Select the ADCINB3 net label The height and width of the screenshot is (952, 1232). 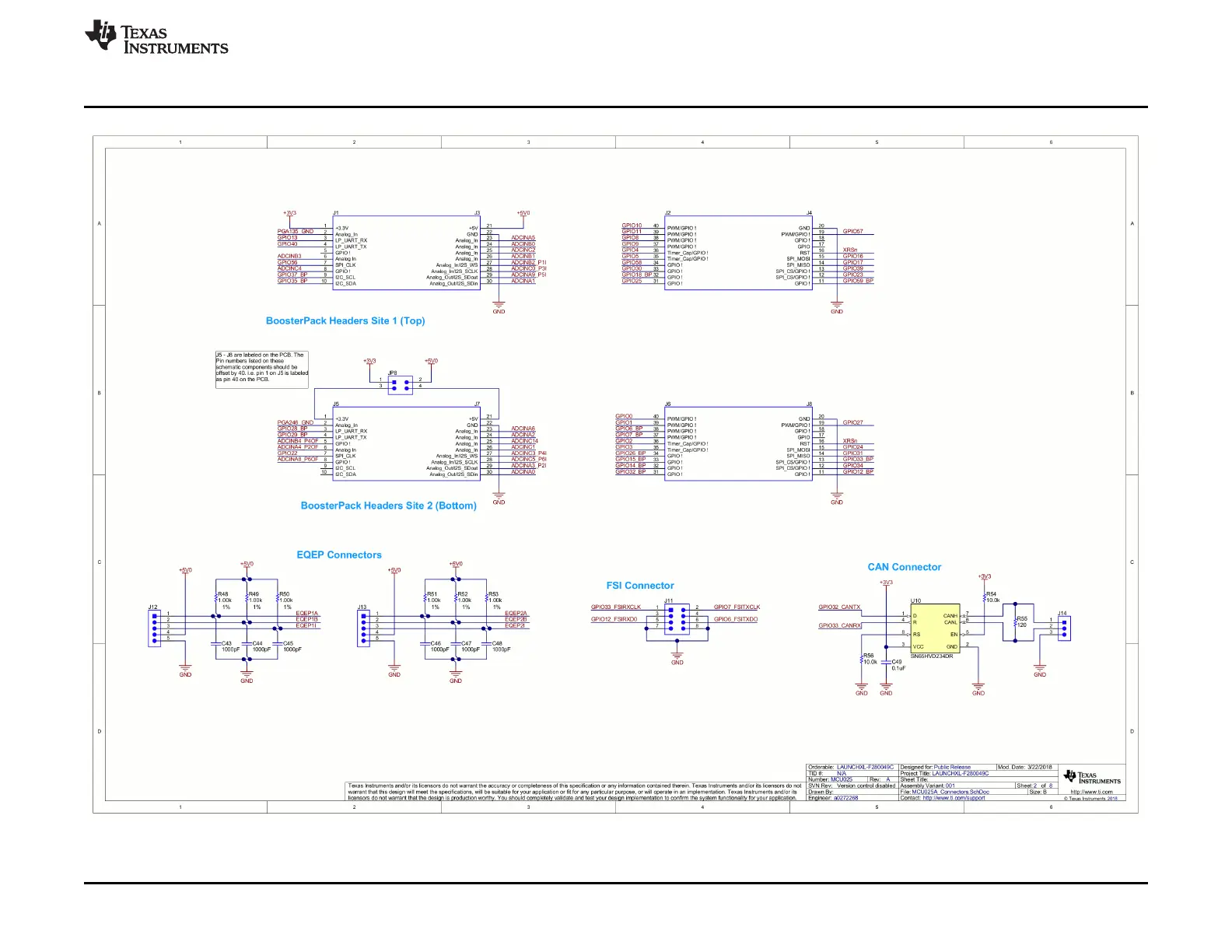click(x=289, y=257)
